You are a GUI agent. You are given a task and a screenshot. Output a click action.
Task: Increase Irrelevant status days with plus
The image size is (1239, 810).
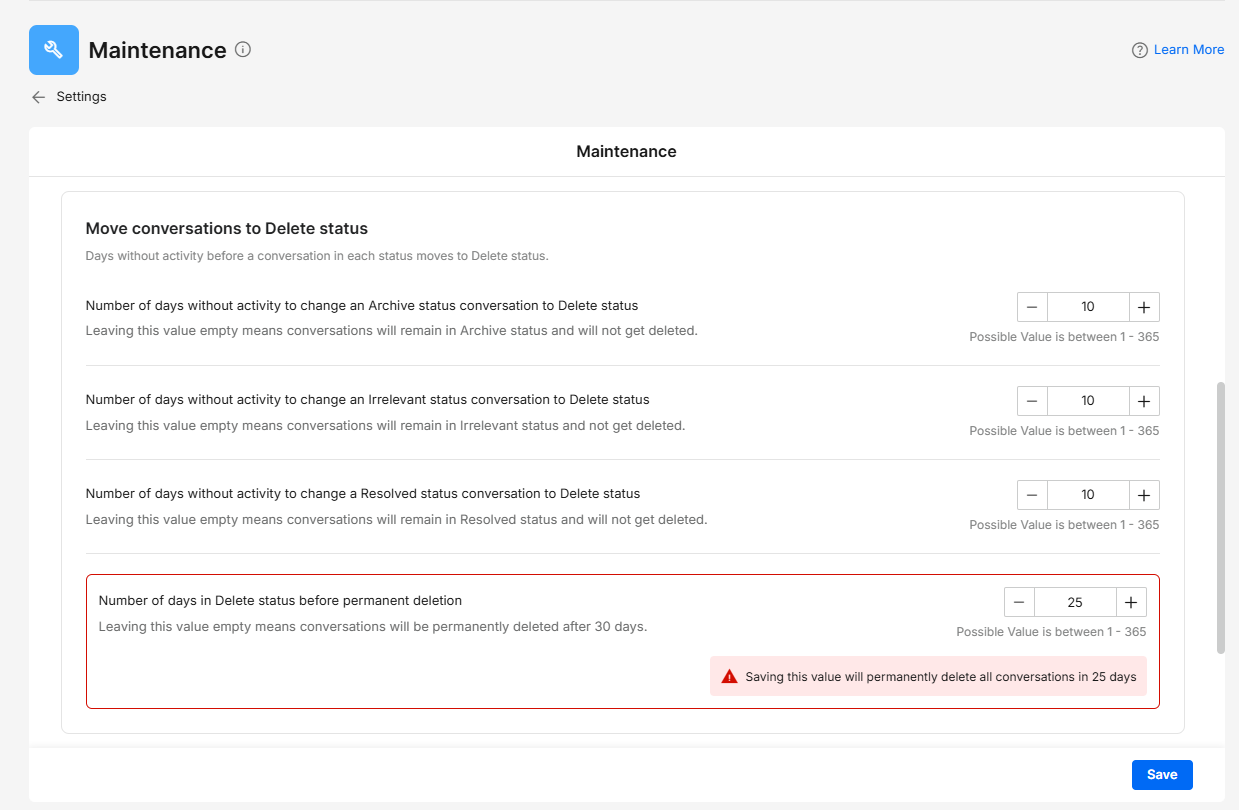pos(1144,401)
